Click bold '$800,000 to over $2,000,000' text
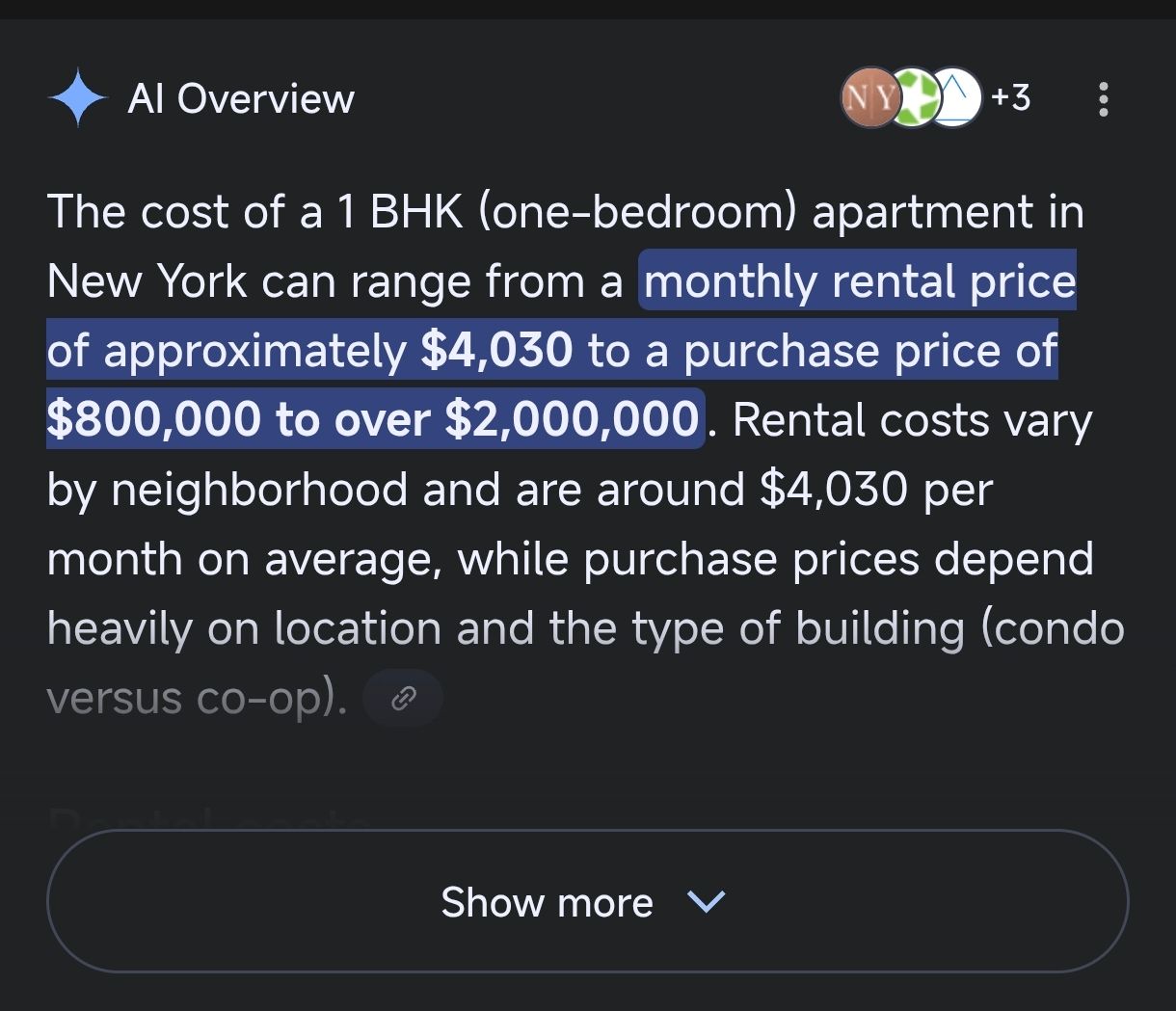Viewport: 1176px width, 1011px height. pyautogui.click(x=373, y=420)
